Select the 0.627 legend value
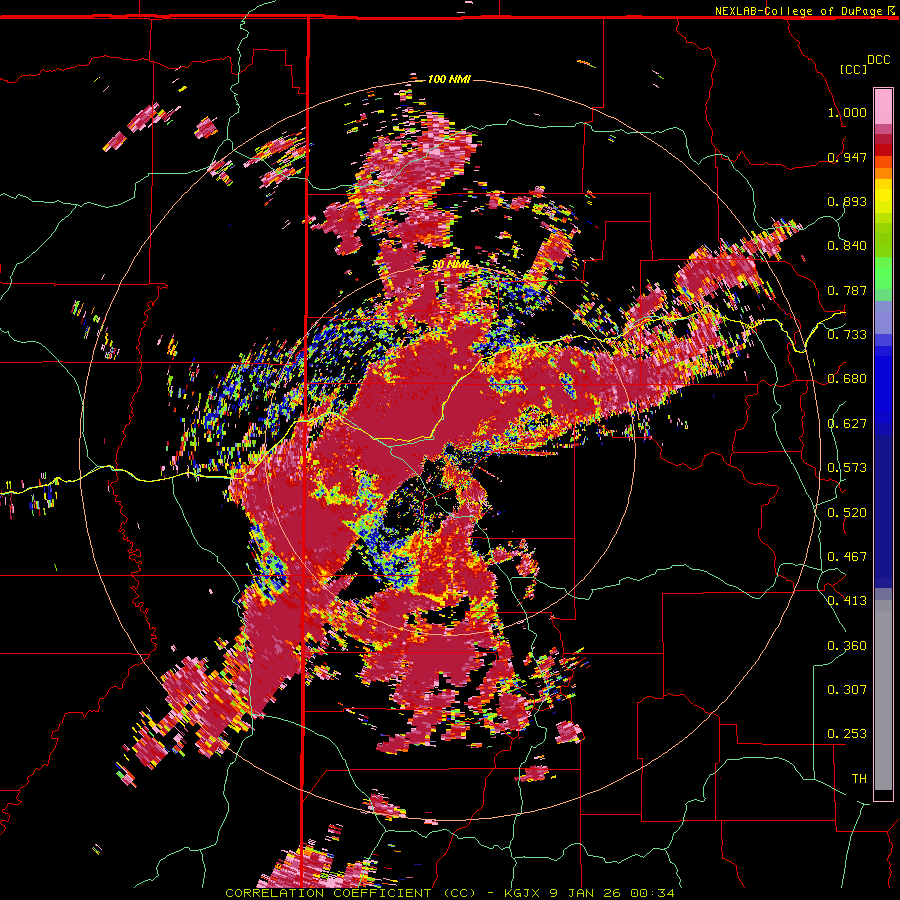Image resolution: width=900 pixels, height=900 pixels. click(847, 424)
